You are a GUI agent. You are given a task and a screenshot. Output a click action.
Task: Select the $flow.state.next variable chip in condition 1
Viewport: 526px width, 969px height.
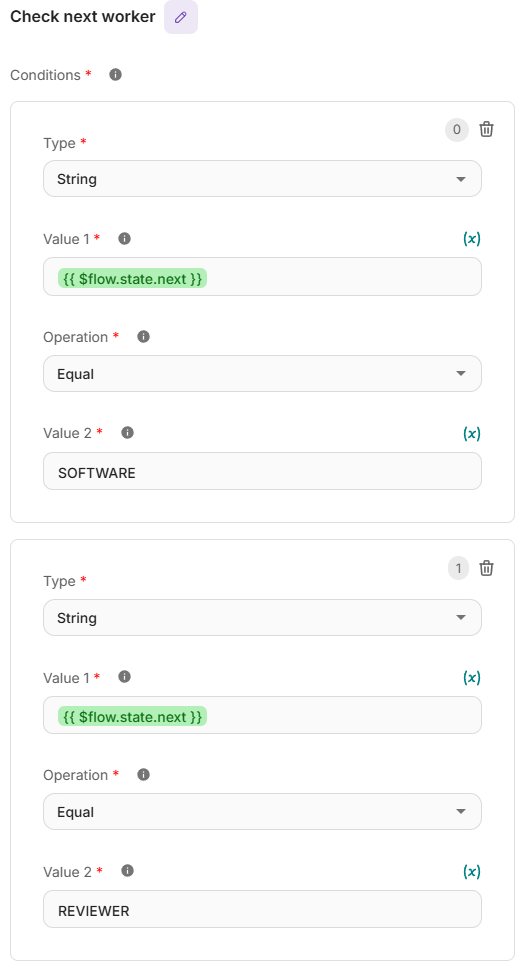132,716
